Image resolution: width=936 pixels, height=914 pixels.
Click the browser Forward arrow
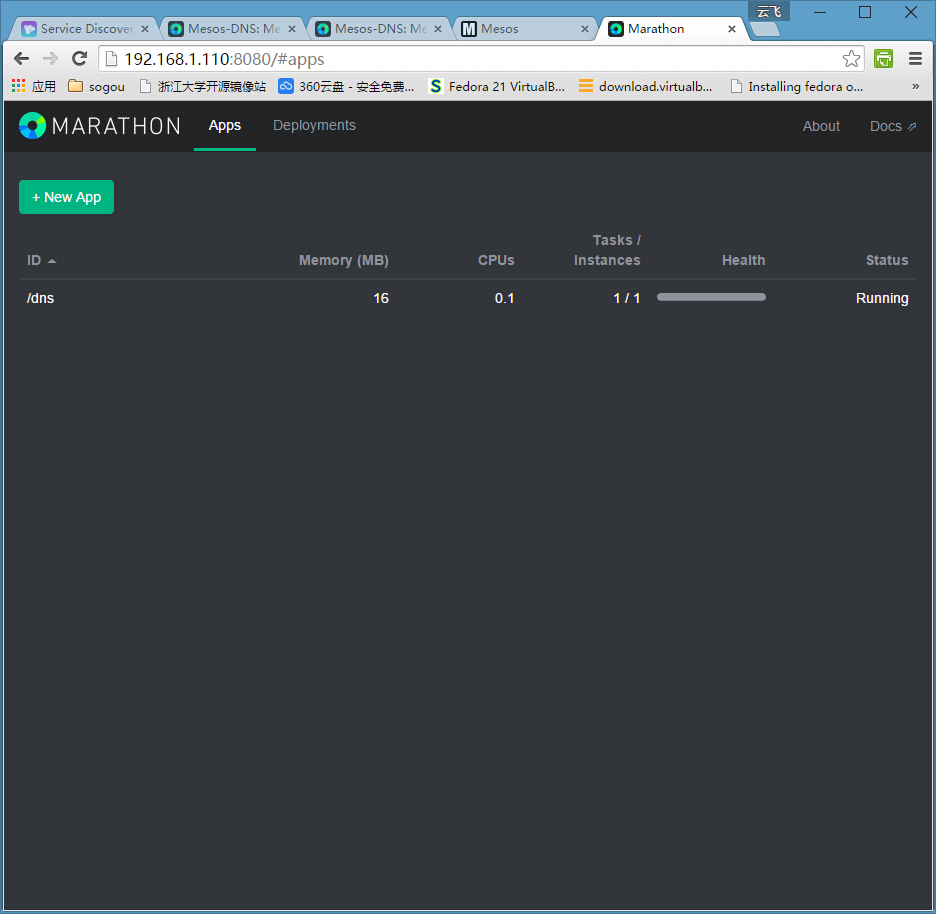coord(51,59)
